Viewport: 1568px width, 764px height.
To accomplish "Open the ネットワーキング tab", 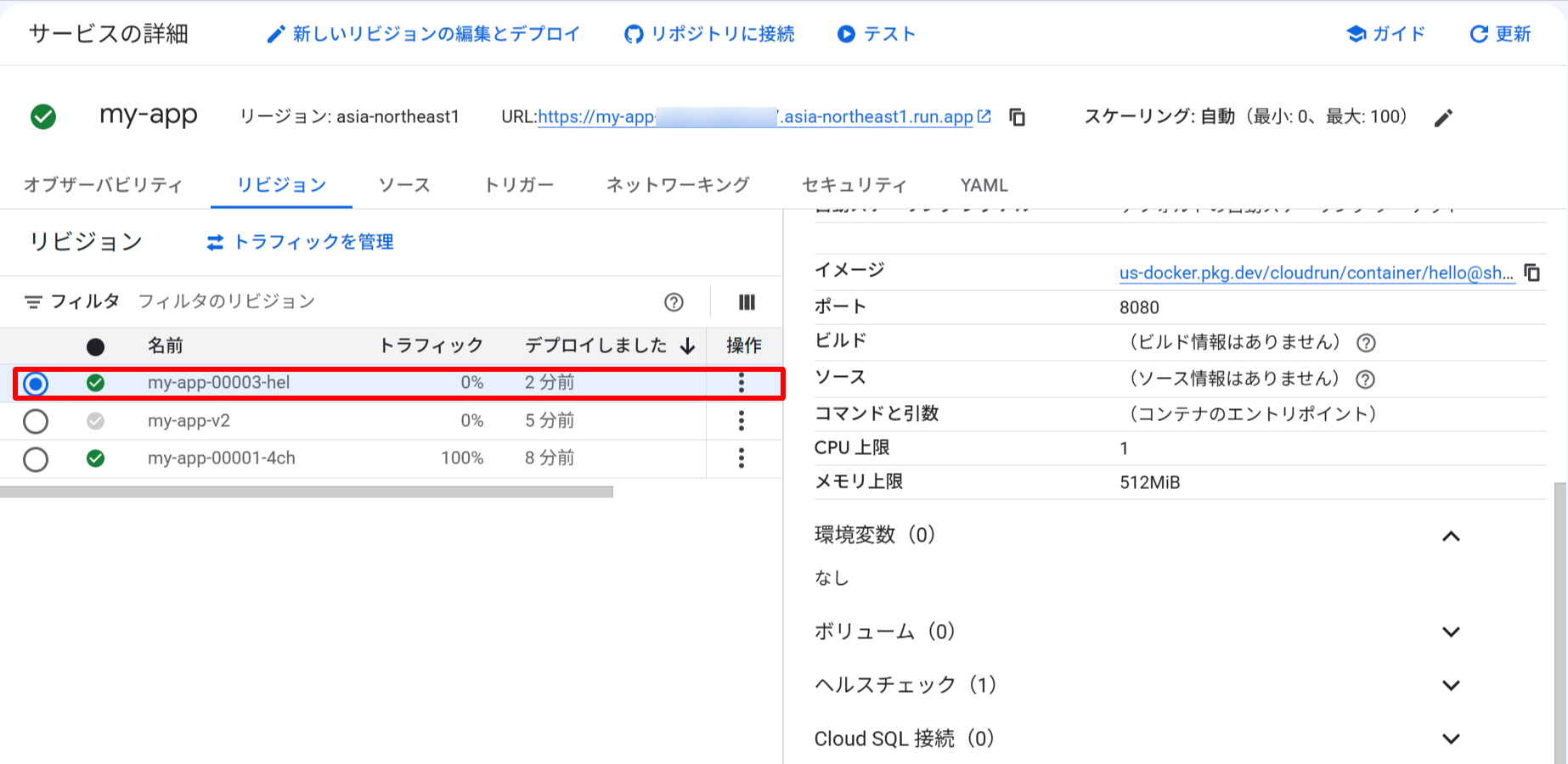I will 678,185.
